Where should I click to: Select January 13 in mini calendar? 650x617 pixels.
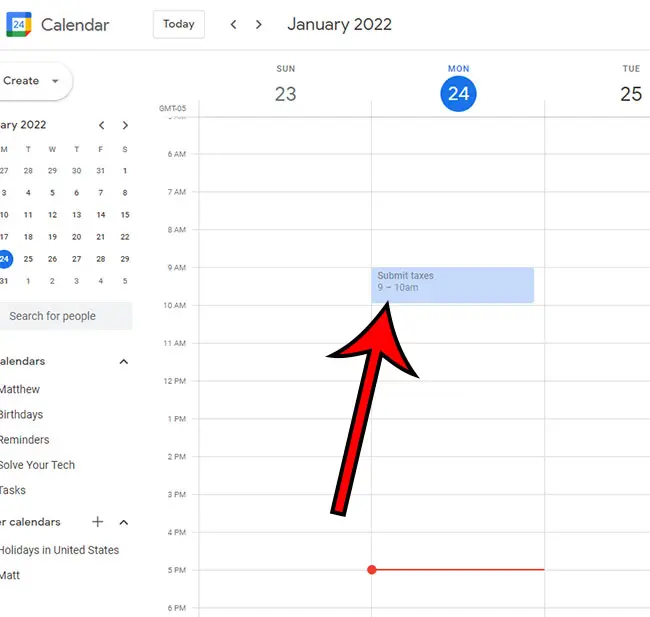pos(77,214)
